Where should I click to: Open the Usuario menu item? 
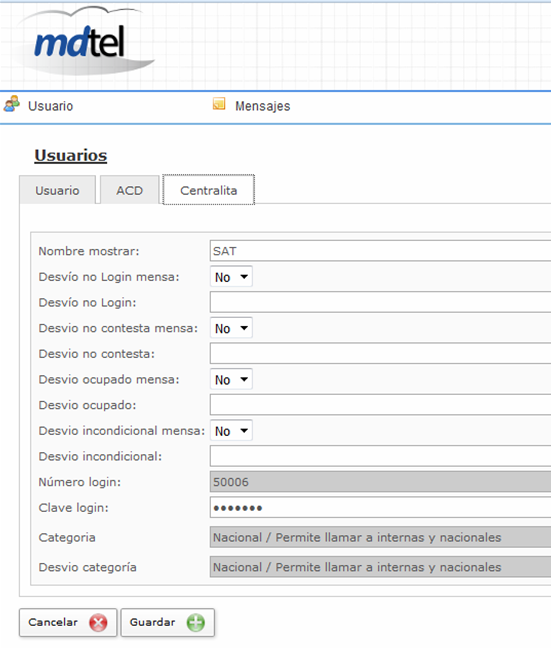(x=50, y=106)
